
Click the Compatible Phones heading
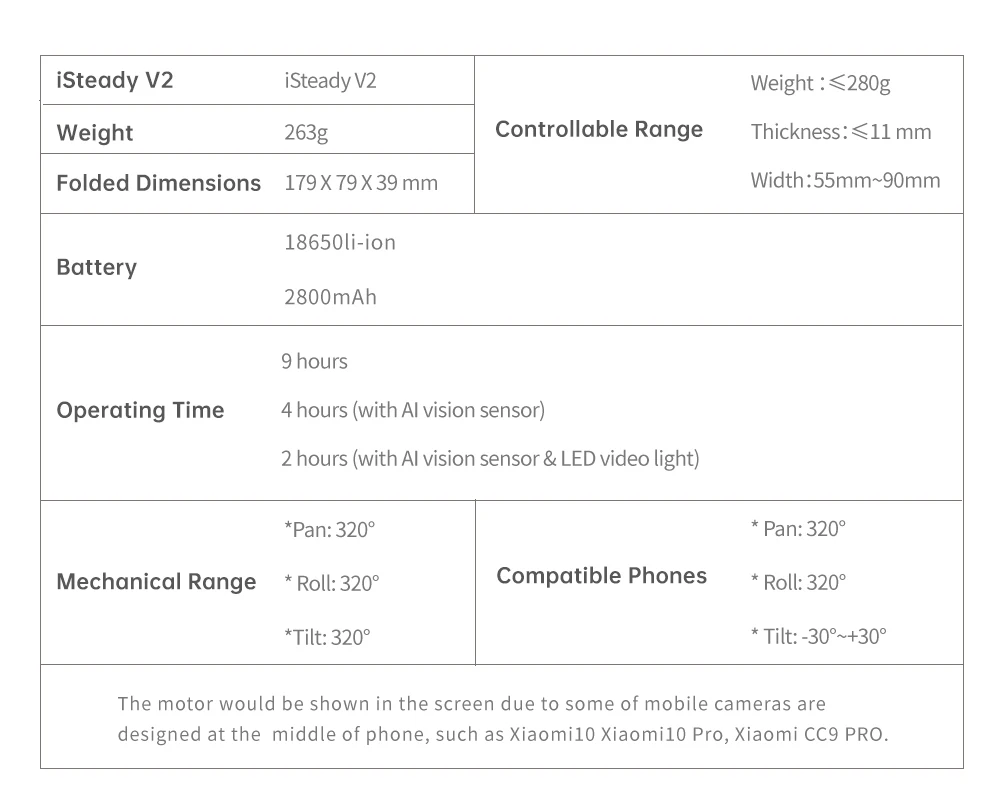[x=601, y=576]
